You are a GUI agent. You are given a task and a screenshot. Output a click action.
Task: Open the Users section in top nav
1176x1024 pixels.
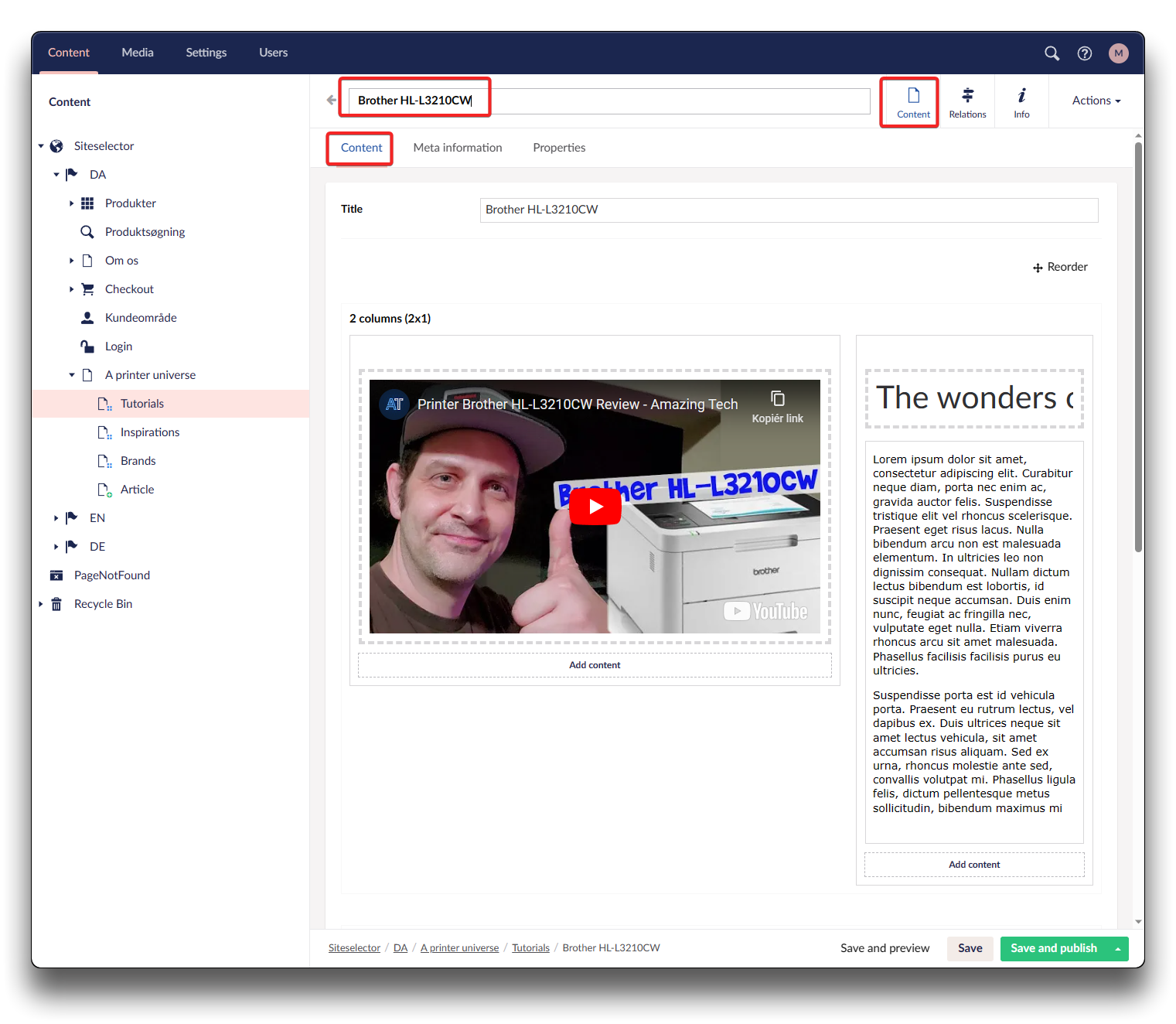(x=273, y=53)
